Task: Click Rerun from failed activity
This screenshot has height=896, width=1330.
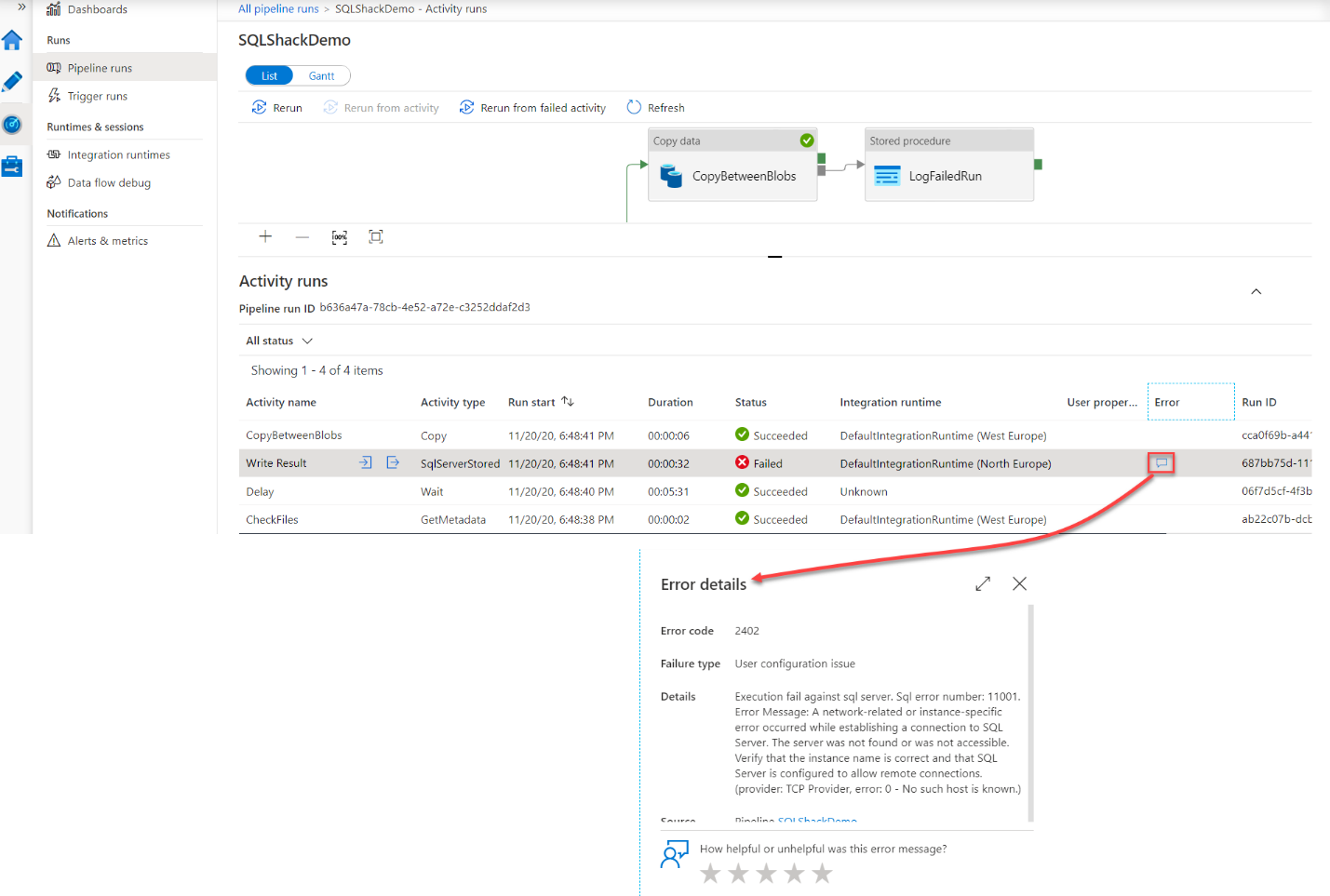Action: click(x=532, y=108)
